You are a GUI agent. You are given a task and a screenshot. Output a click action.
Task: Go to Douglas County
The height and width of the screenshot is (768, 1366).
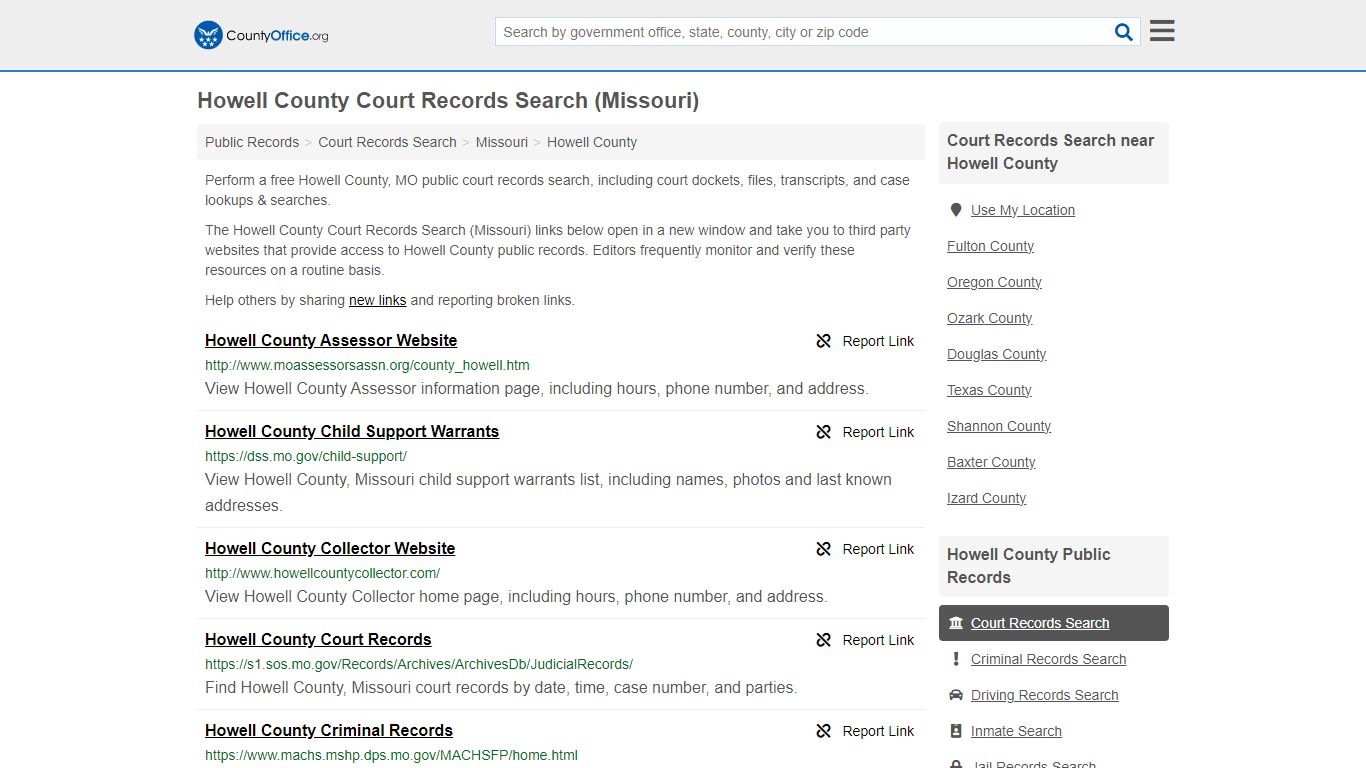tap(996, 354)
